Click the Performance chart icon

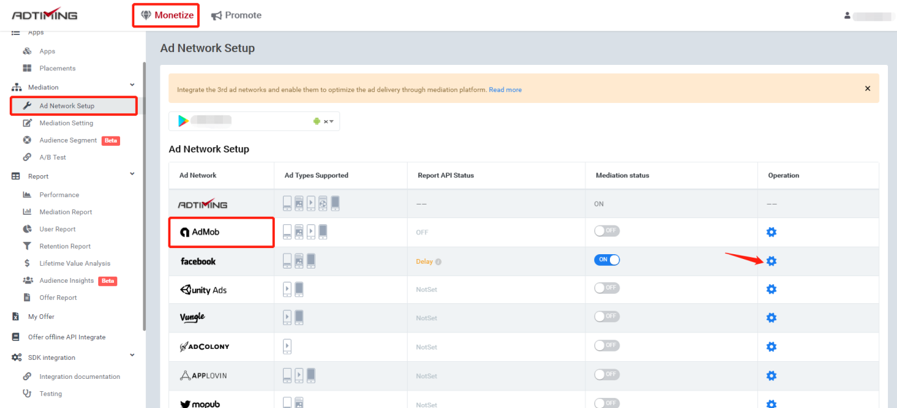point(27,195)
